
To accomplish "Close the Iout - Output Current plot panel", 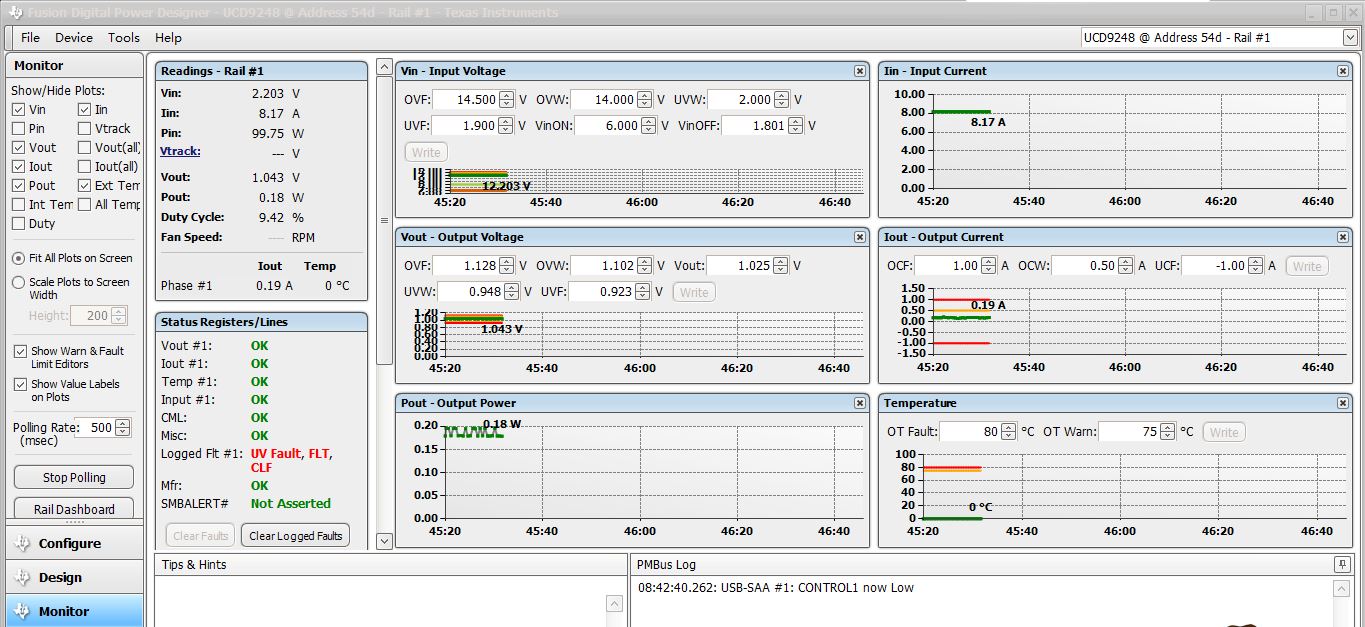I will 1343,237.
